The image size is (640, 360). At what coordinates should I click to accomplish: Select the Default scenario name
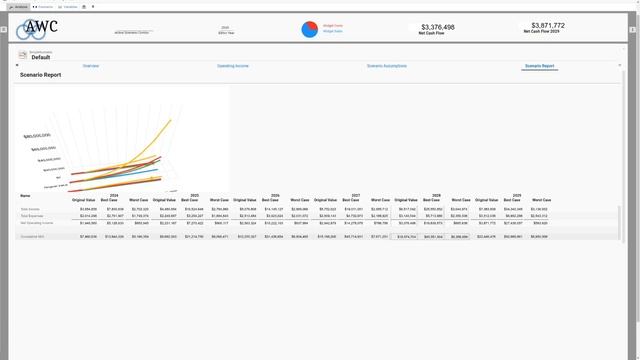[x=41, y=58]
